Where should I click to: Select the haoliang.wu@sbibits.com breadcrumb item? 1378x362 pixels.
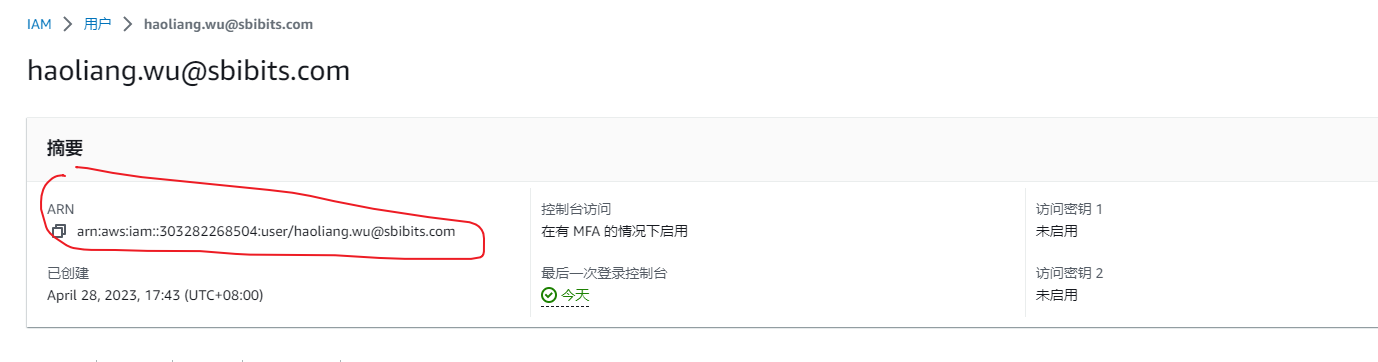coord(228,24)
